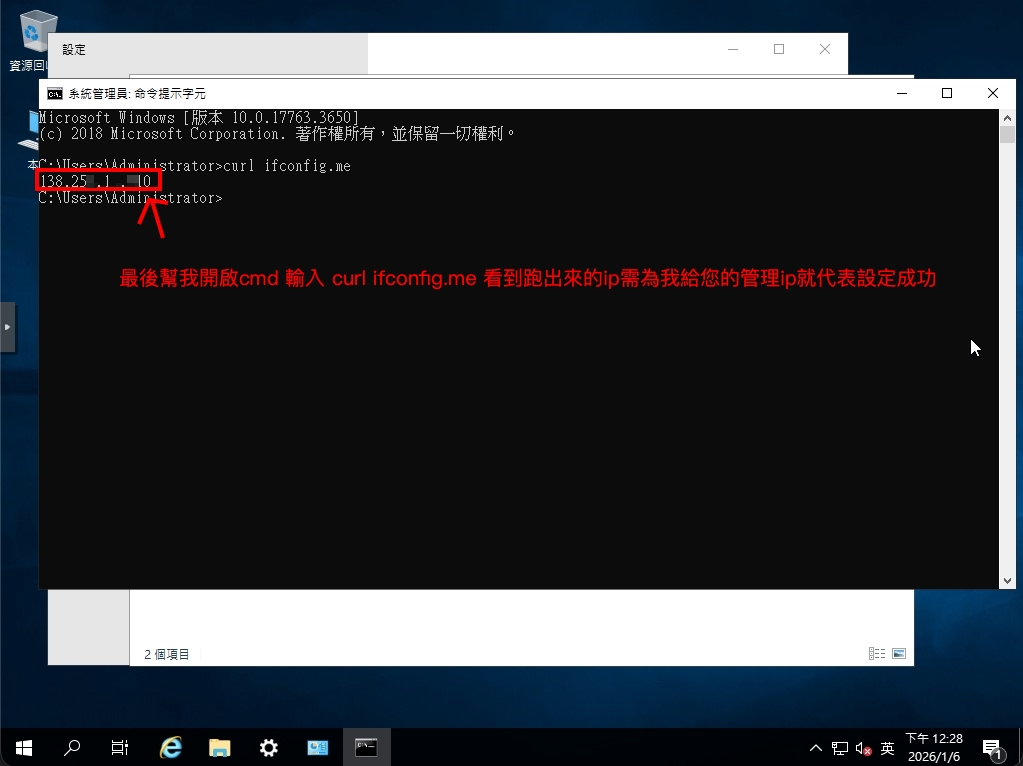Open the Command Prompt system menu icon
This screenshot has height=766, width=1023.
click(x=55, y=93)
